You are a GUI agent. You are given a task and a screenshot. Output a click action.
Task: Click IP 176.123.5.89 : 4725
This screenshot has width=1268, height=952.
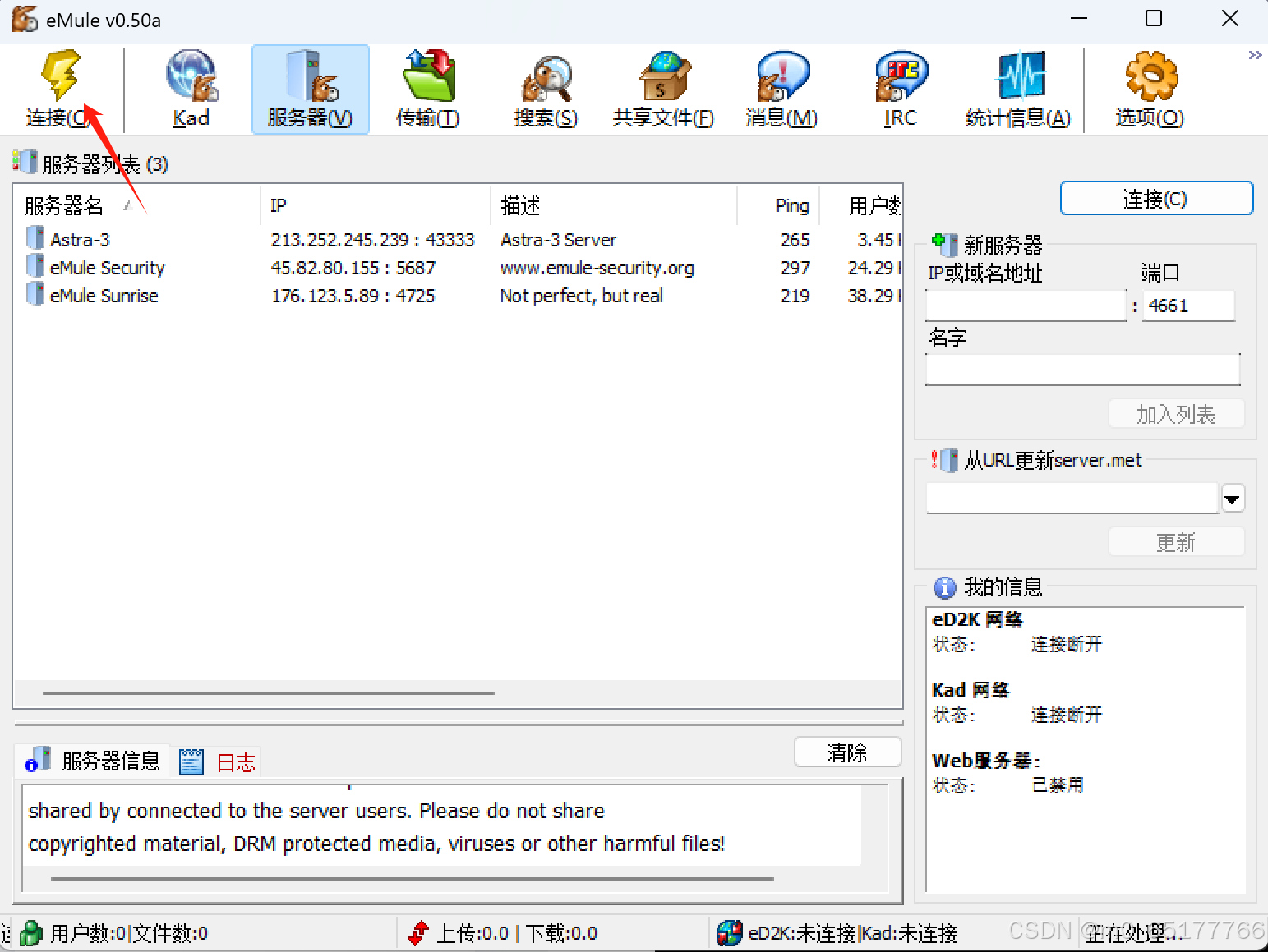tap(353, 296)
